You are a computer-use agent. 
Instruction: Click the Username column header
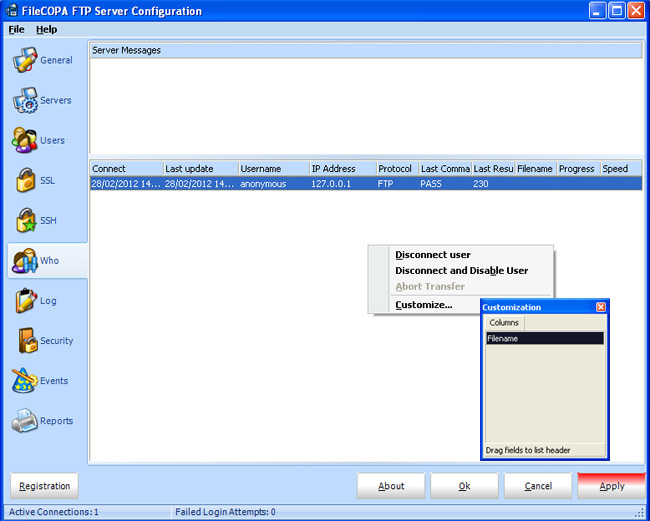pos(274,169)
